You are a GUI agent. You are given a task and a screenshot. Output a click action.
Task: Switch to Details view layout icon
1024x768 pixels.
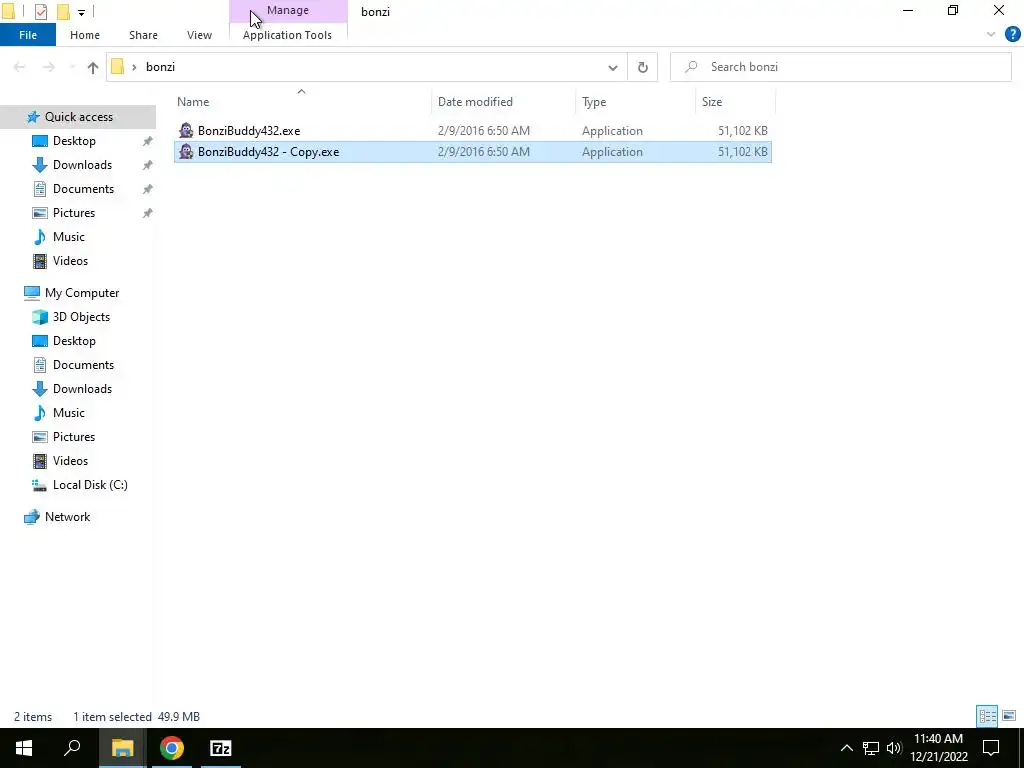[x=987, y=716]
